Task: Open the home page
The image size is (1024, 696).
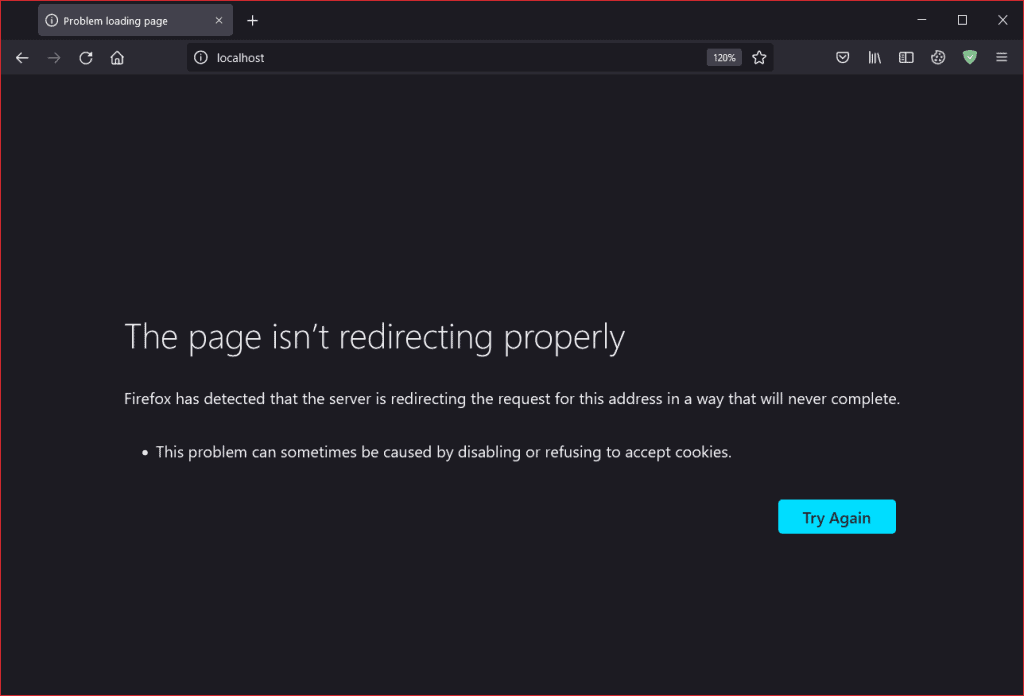Action: tap(117, 58)
